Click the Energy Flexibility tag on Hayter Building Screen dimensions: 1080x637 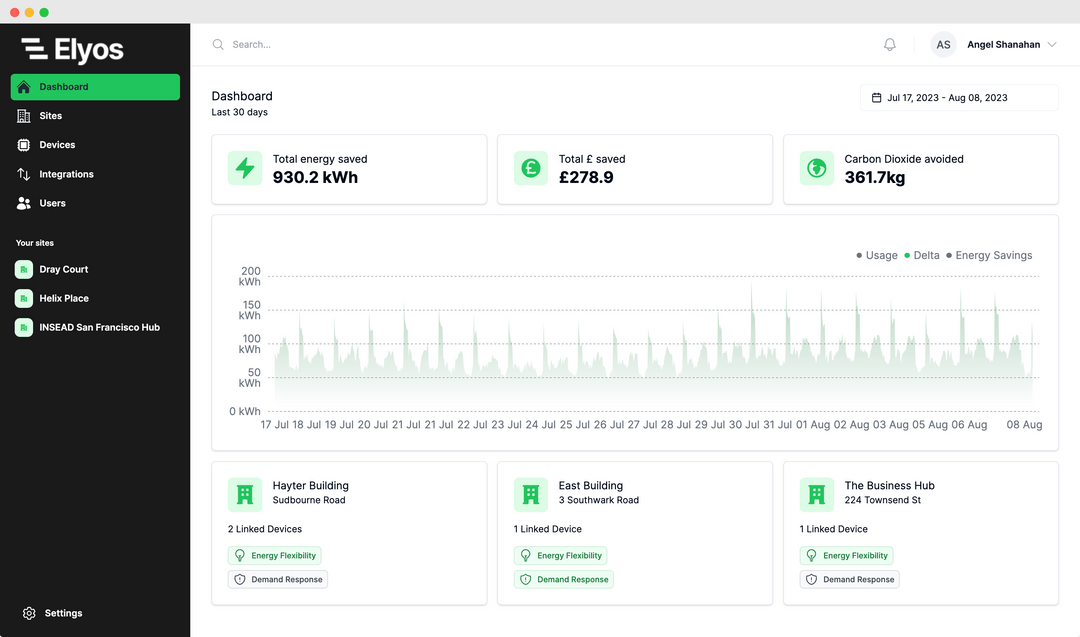coord(275,555)
